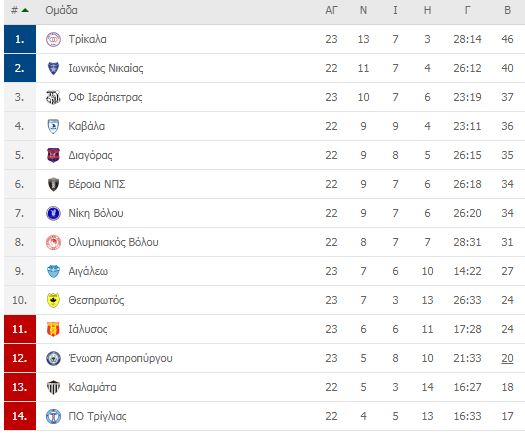
Task: Click the Καβάλα team crest icon
Action: [x=53, y=126]
